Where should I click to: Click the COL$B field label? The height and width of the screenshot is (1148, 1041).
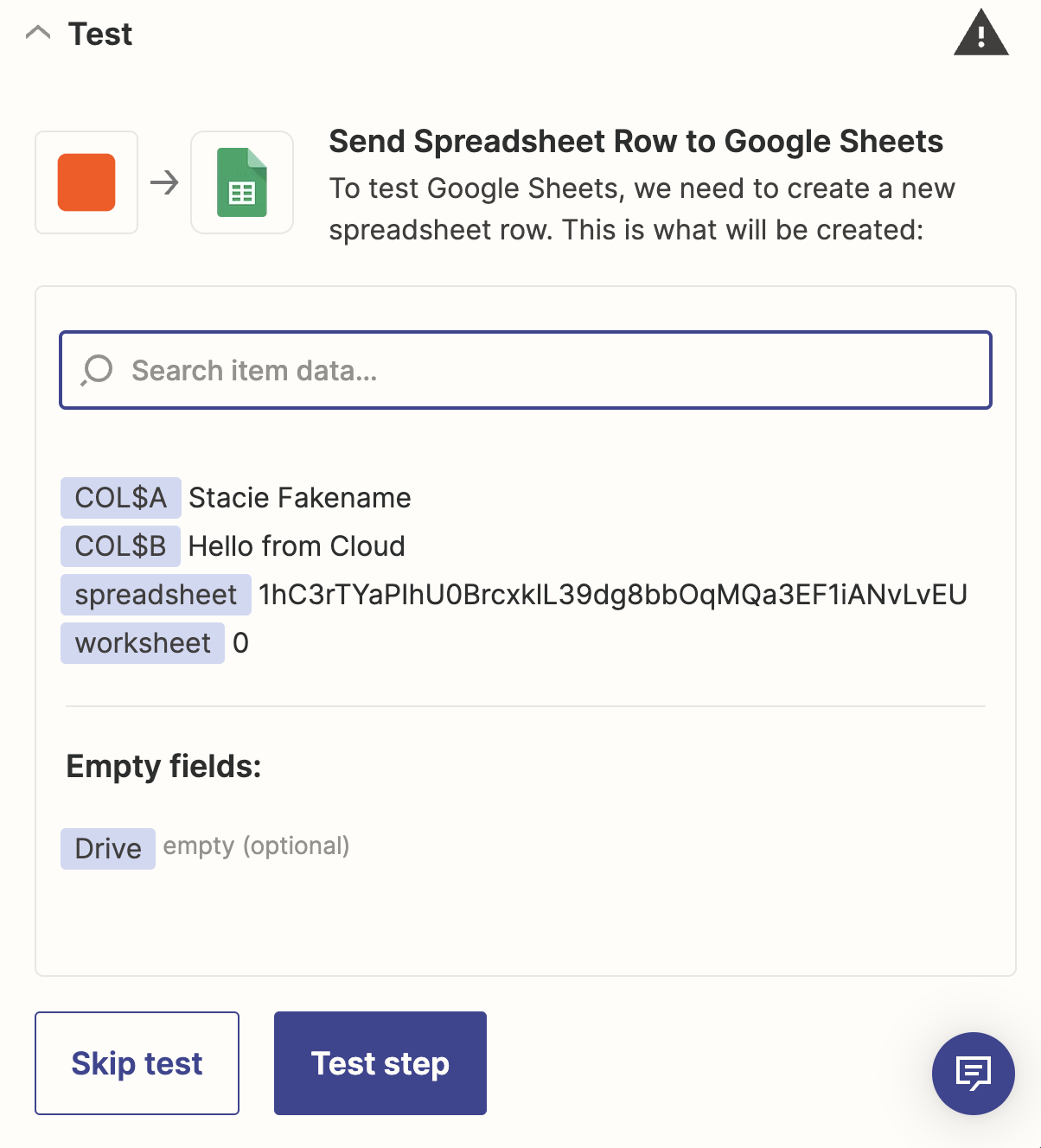[x=120, y=546]
